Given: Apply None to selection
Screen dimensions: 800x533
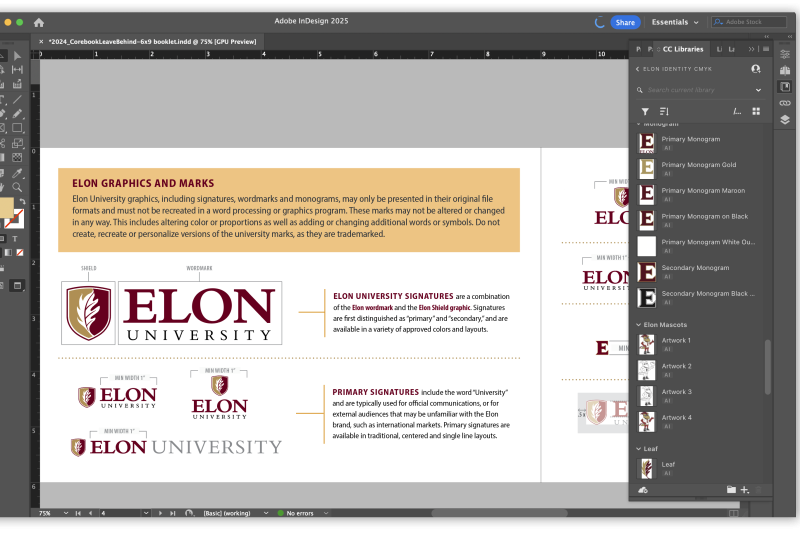Looking at the screenshot, I should (20, 252).
